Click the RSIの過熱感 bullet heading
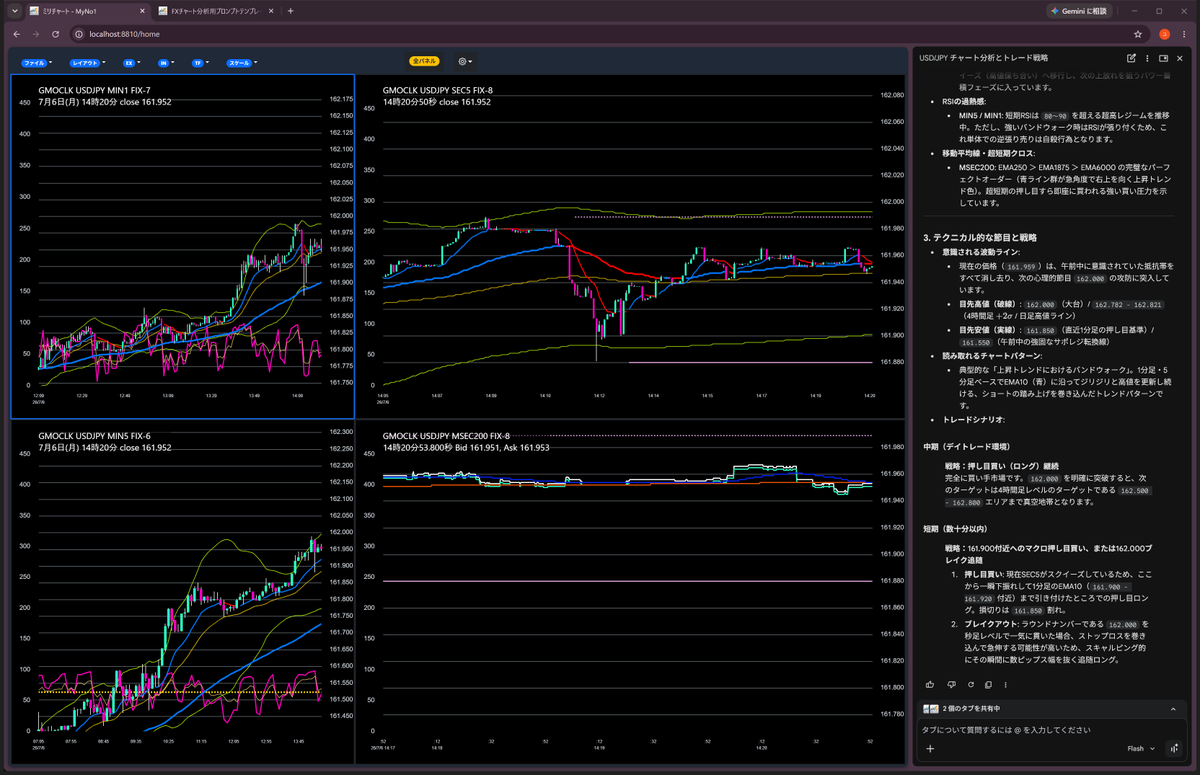Screen dimensions: 1200x775 pyautogui.click(x=964, y=101)
